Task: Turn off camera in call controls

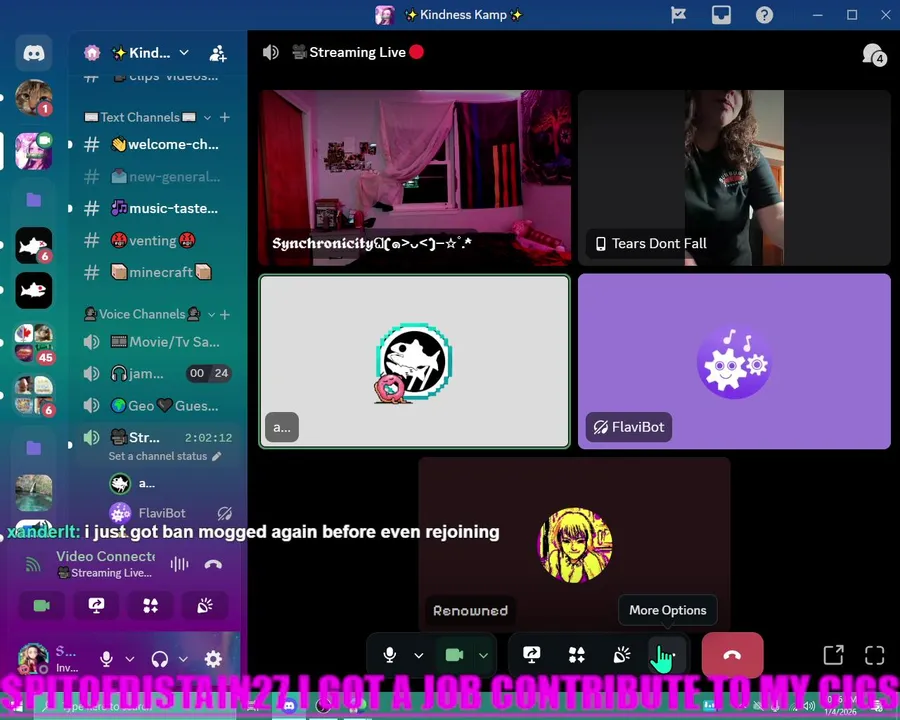Action: [455, 655]
